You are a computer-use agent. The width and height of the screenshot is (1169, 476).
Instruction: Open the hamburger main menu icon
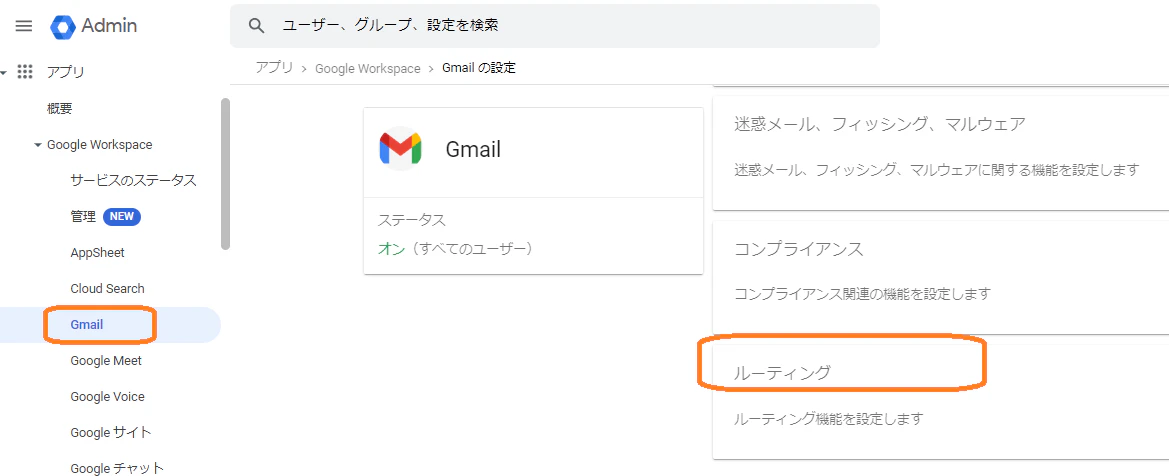24,26
